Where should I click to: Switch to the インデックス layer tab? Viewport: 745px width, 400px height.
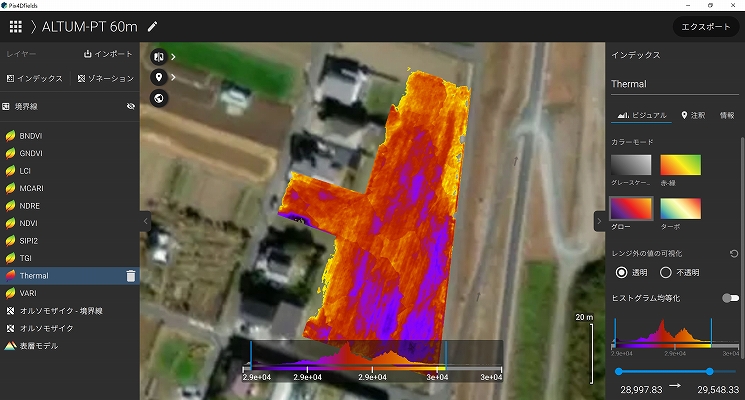point(34,78)
